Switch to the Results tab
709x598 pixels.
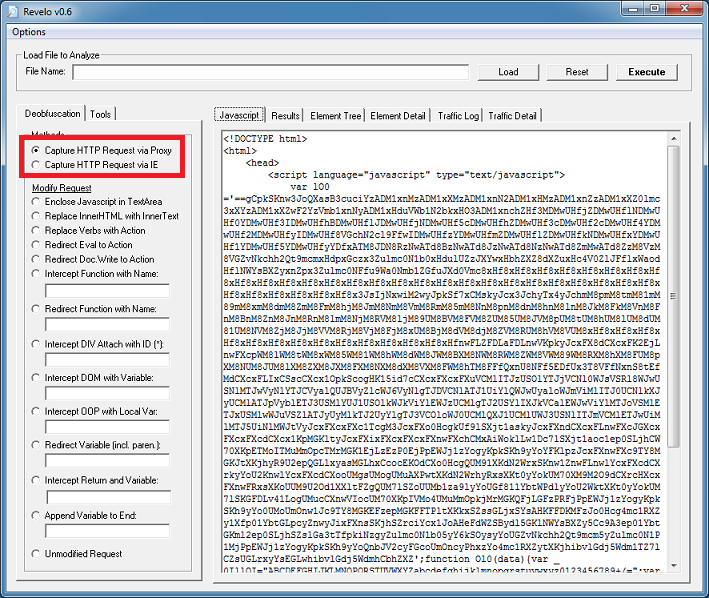(285, 116)
